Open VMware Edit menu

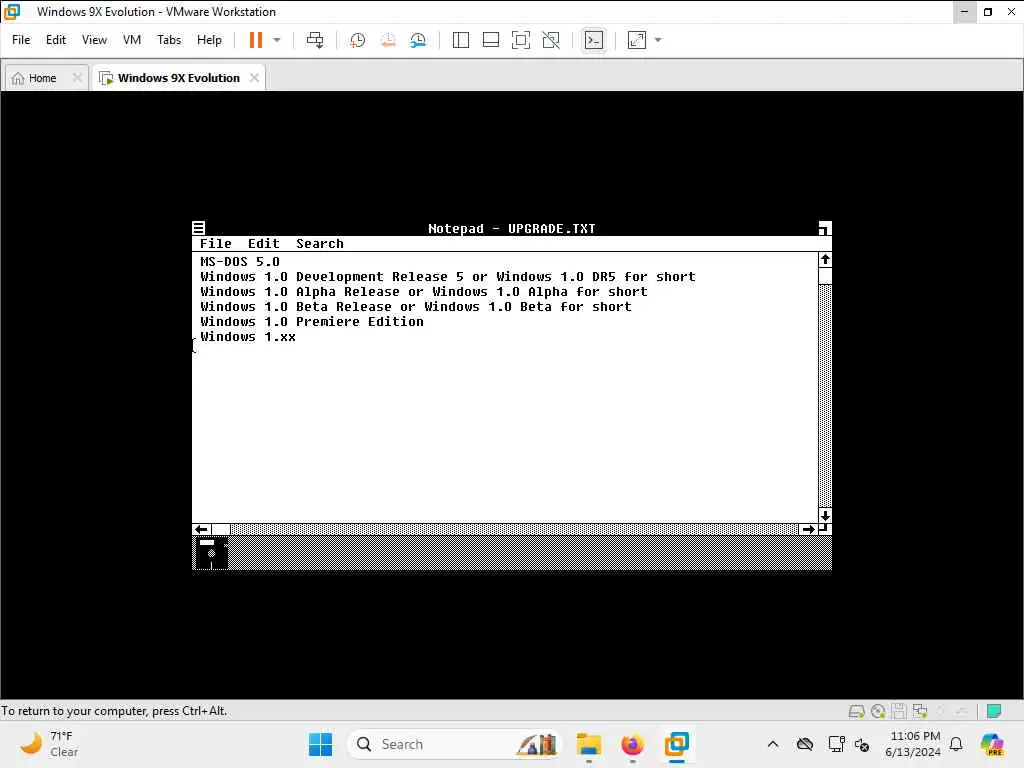[x=56, y=40]
